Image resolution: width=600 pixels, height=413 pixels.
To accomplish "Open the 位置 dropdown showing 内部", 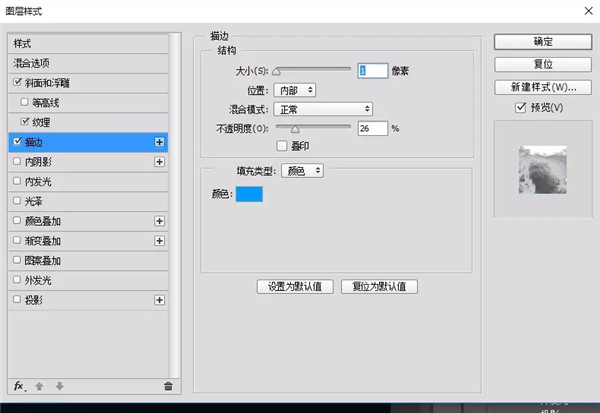I will tap(295, 90).
